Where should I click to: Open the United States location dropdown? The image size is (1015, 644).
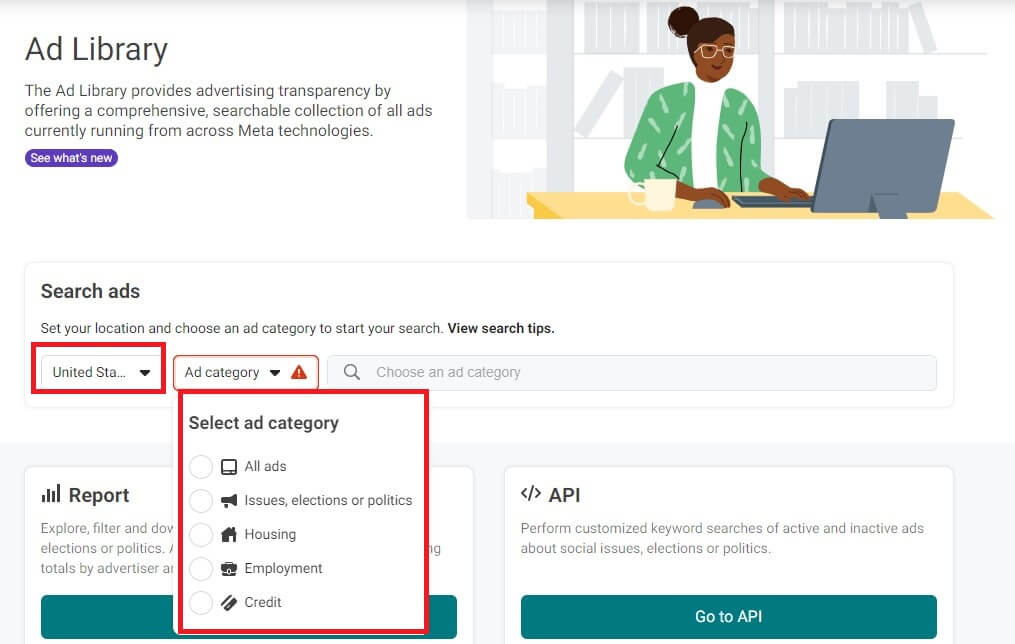pos(100,373)
